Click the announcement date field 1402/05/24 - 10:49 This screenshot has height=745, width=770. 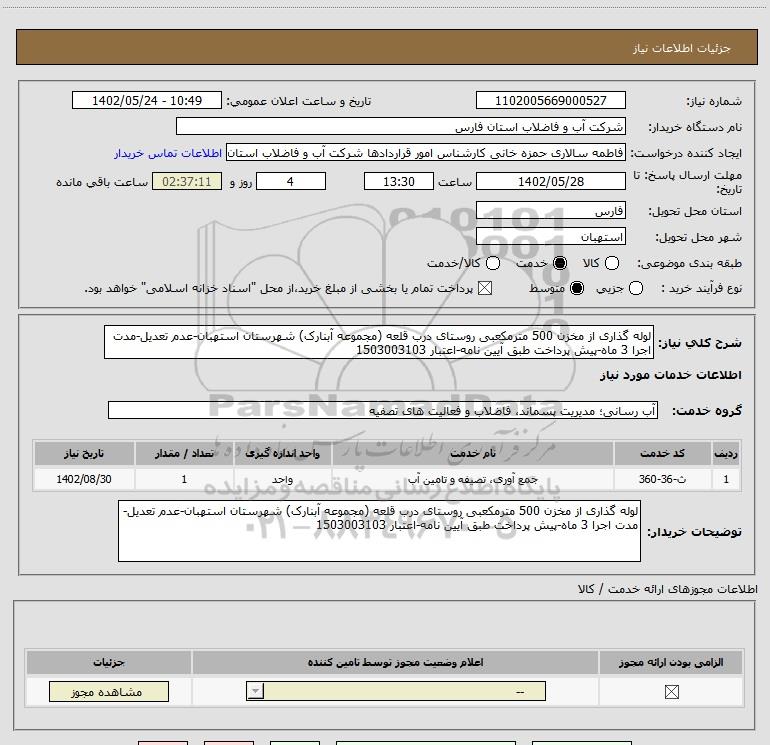147,100
